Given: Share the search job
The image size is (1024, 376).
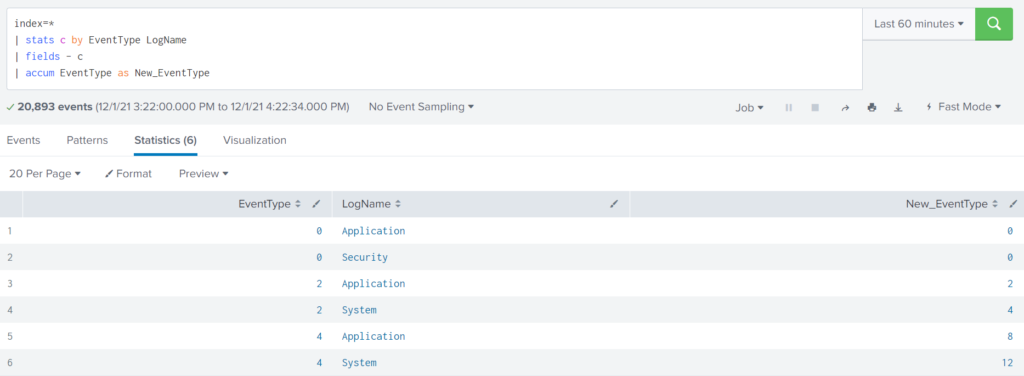Looking at the screenshot, I should [x=845, y=108].
